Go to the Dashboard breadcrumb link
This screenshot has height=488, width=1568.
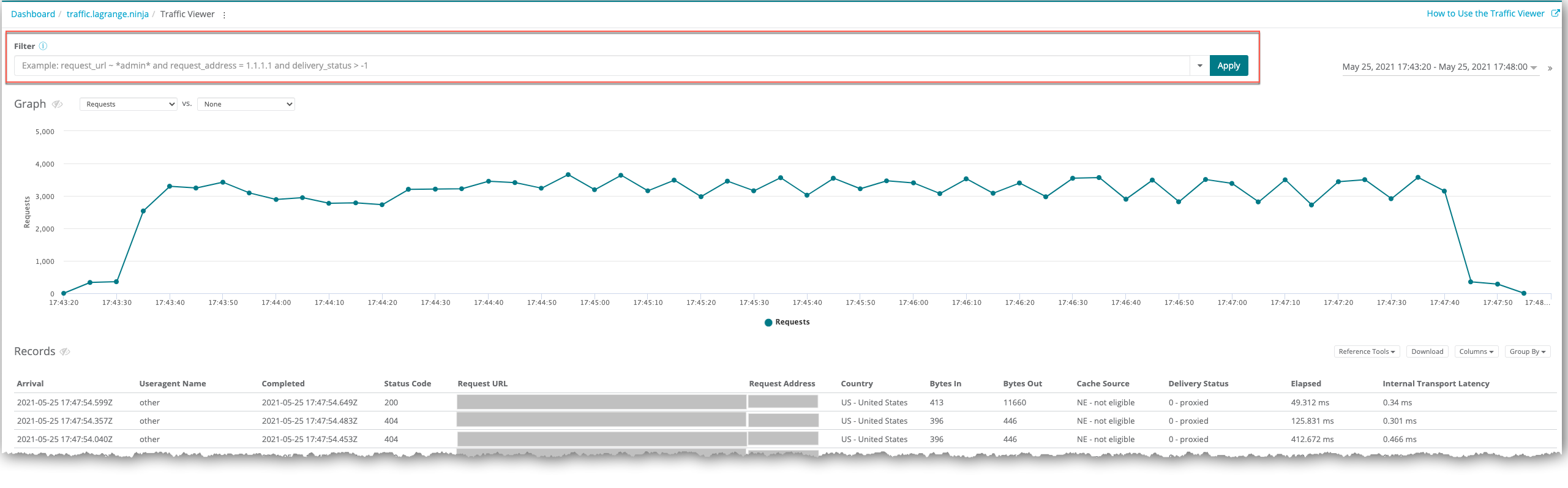(33, 14)
